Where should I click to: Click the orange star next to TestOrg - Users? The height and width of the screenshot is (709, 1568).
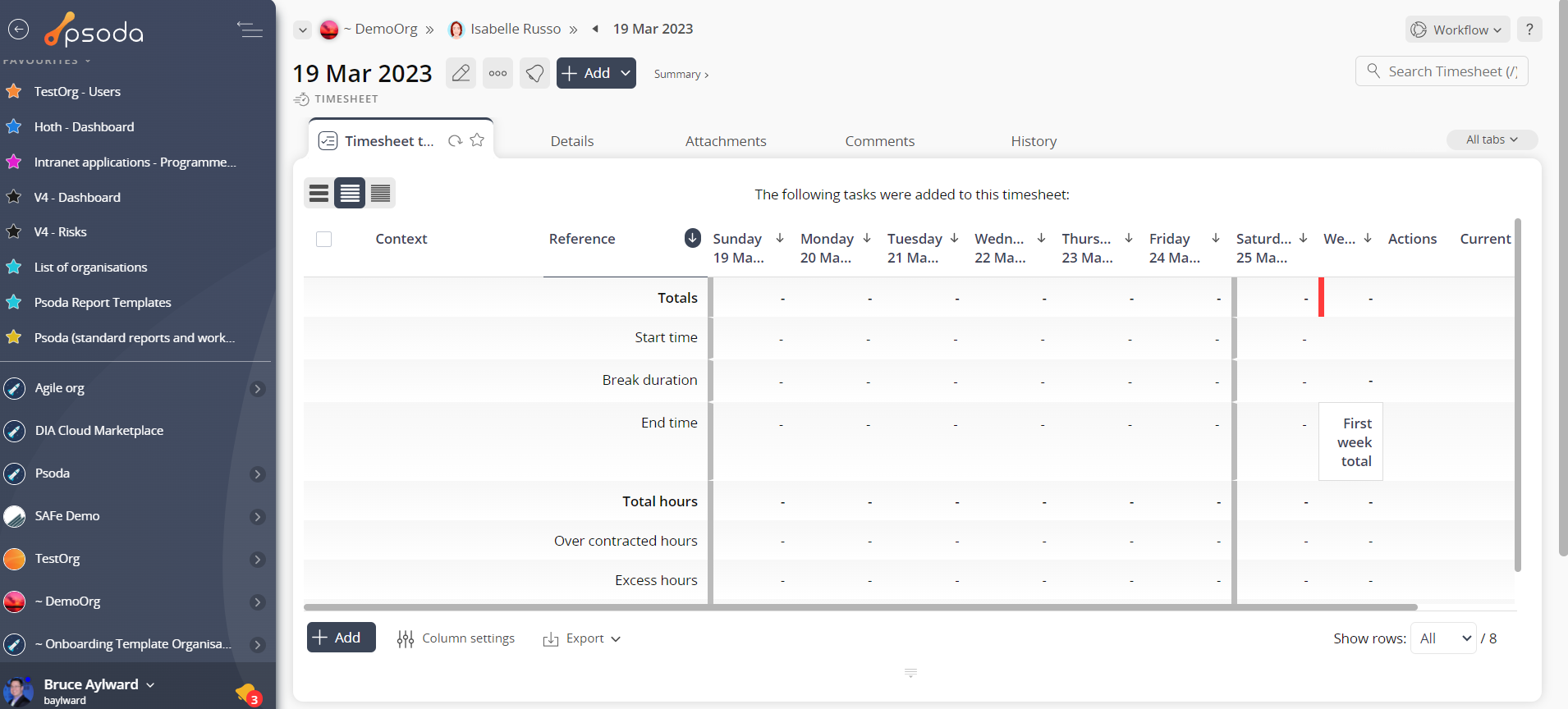click(14, 91)
